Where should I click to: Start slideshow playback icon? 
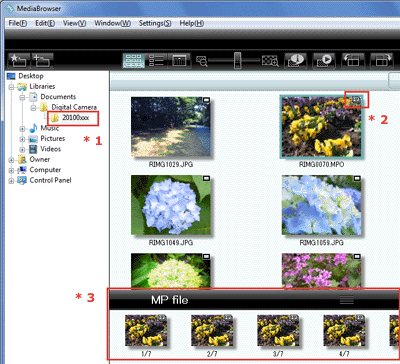324,61
